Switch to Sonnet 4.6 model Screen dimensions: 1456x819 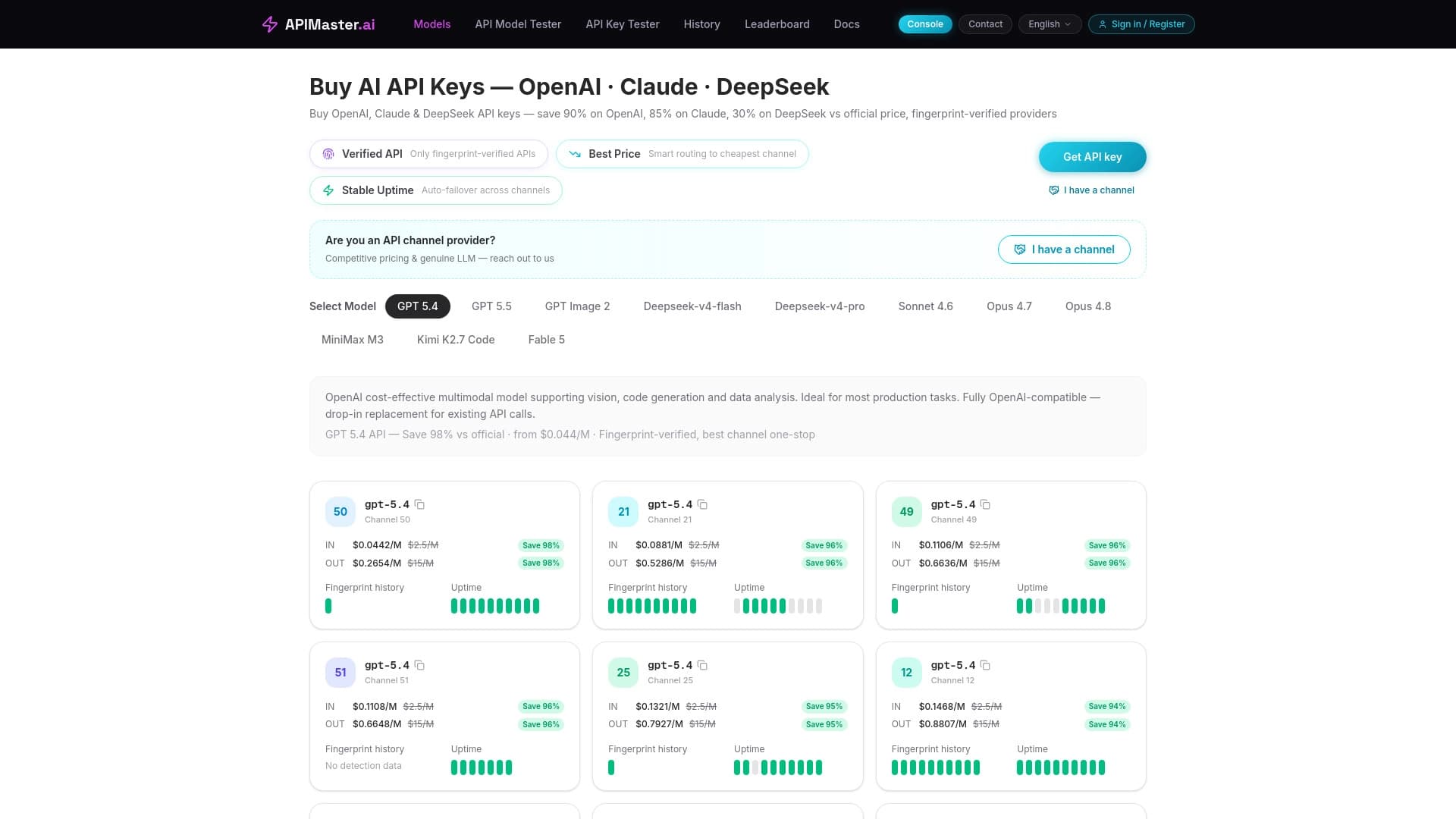926,306
